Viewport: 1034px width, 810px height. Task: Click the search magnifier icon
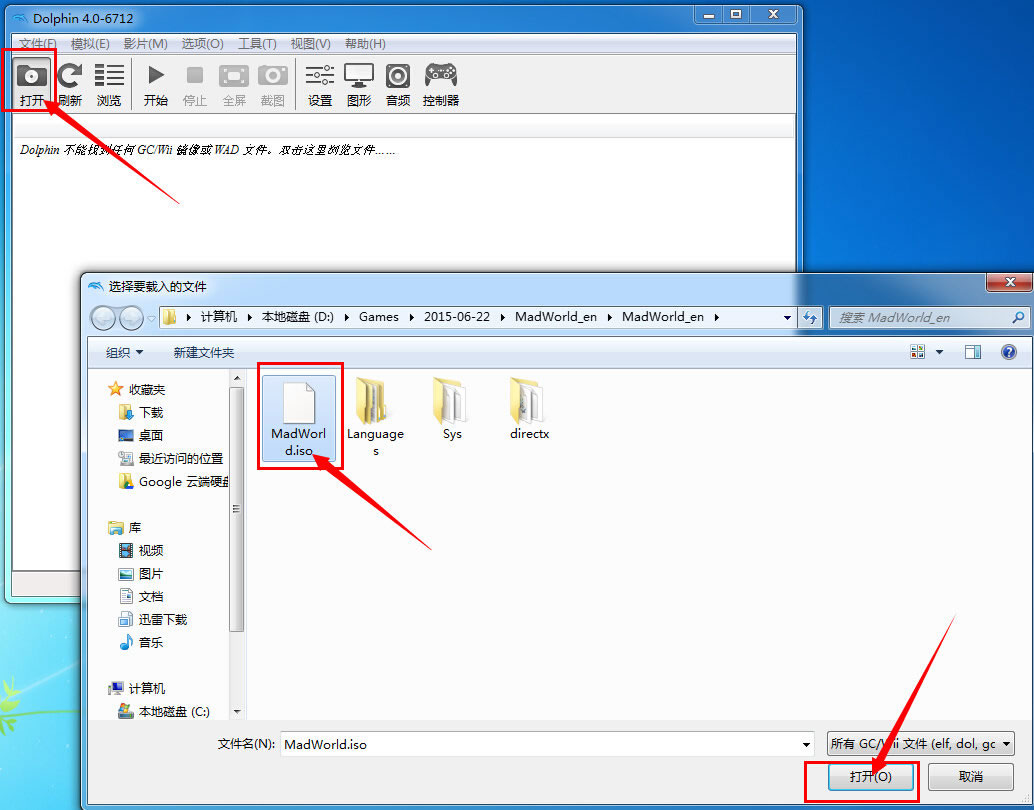[1018, 317]
